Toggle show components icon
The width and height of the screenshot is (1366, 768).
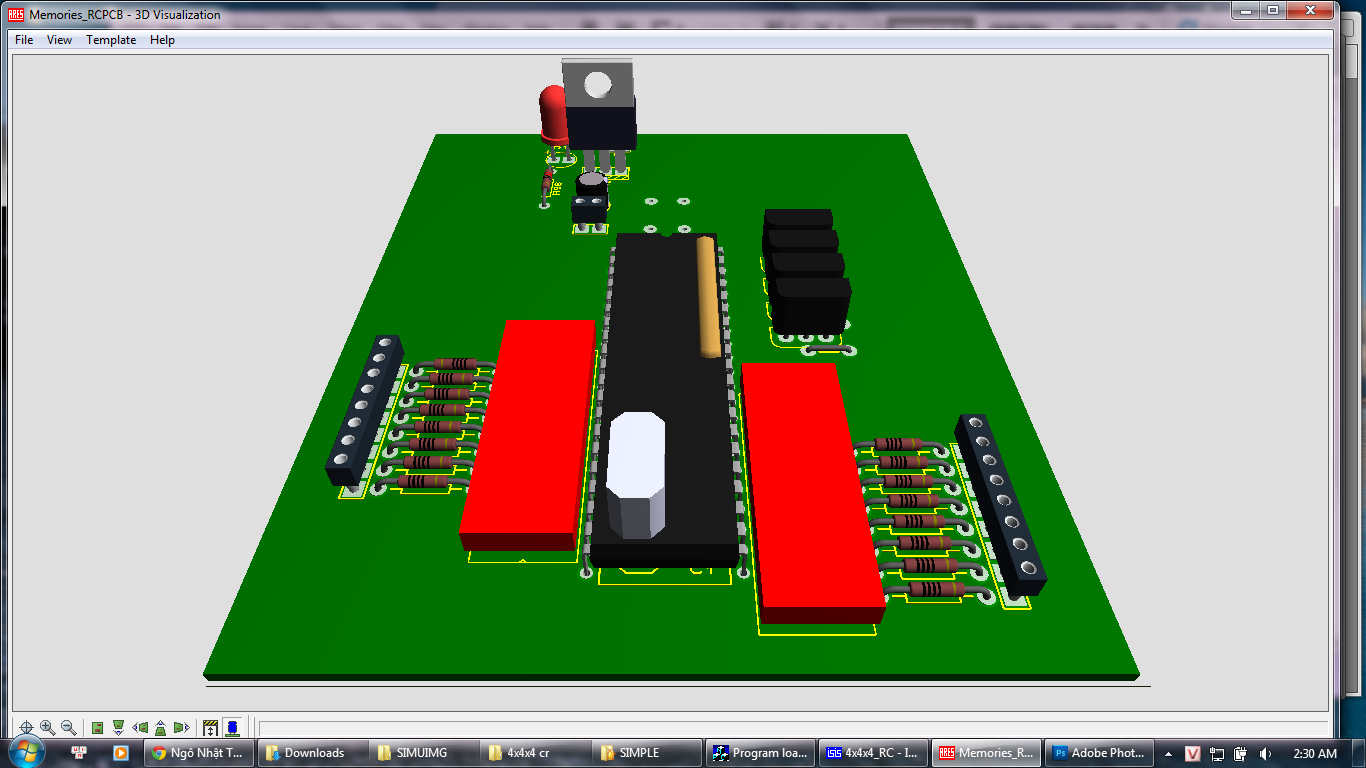pos(232,728)
